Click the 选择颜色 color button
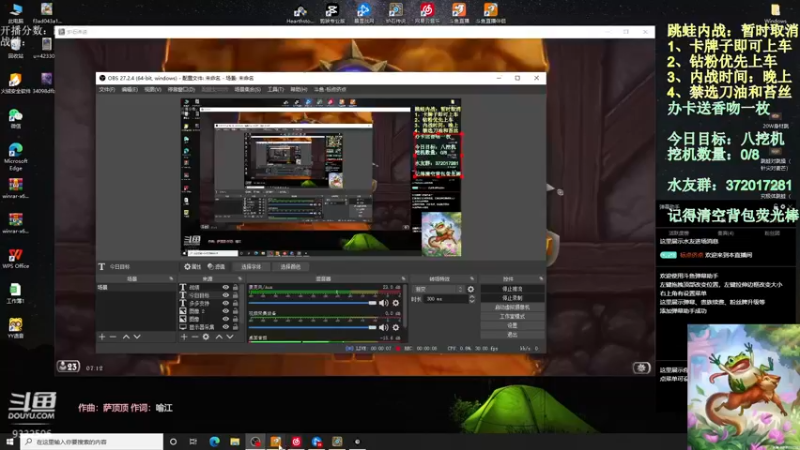 (x=290, y=267)
